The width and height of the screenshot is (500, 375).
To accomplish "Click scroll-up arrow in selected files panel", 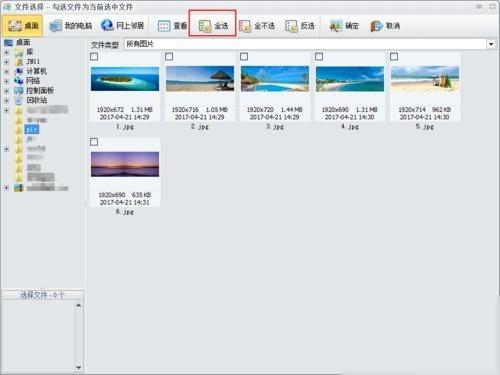I will point(79,305).
